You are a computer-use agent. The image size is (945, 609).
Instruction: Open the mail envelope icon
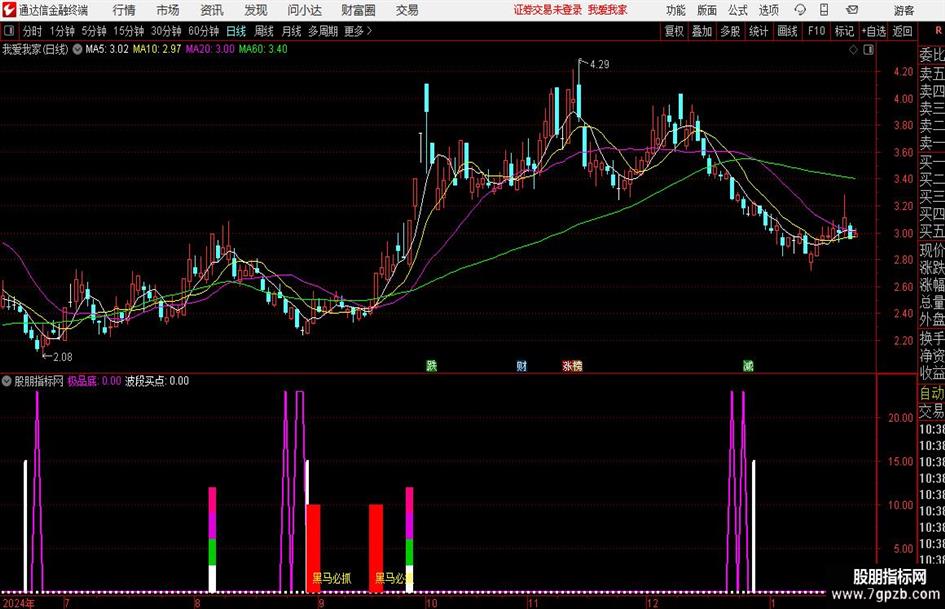coord(852,10)
